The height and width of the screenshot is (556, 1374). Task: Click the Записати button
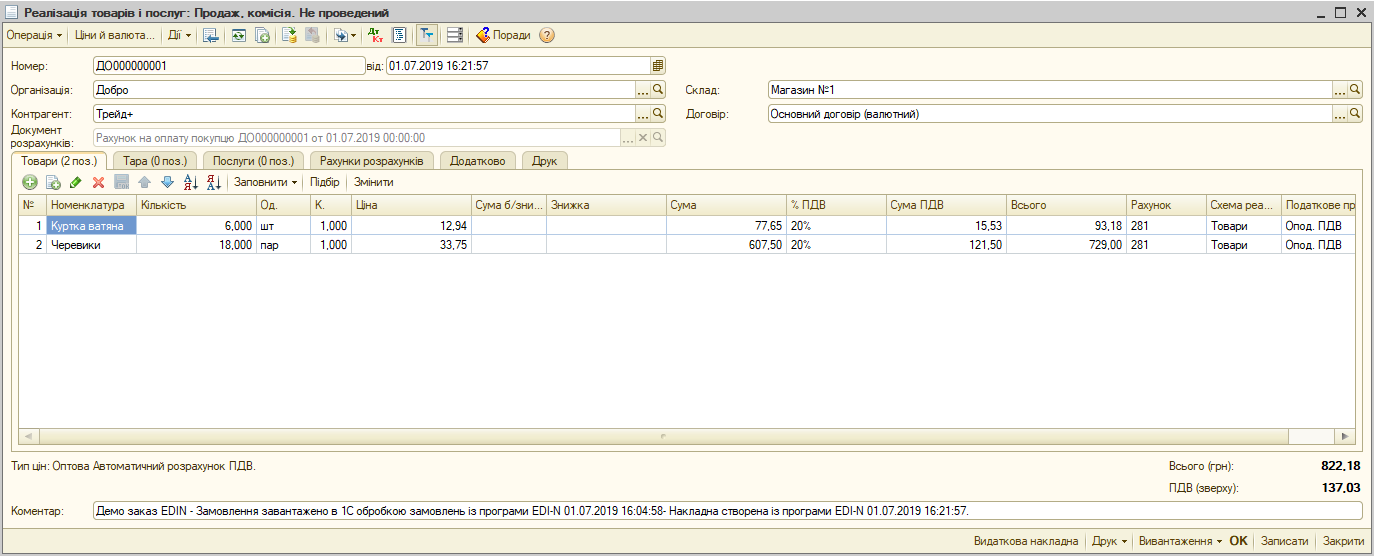click(1284, 541)
